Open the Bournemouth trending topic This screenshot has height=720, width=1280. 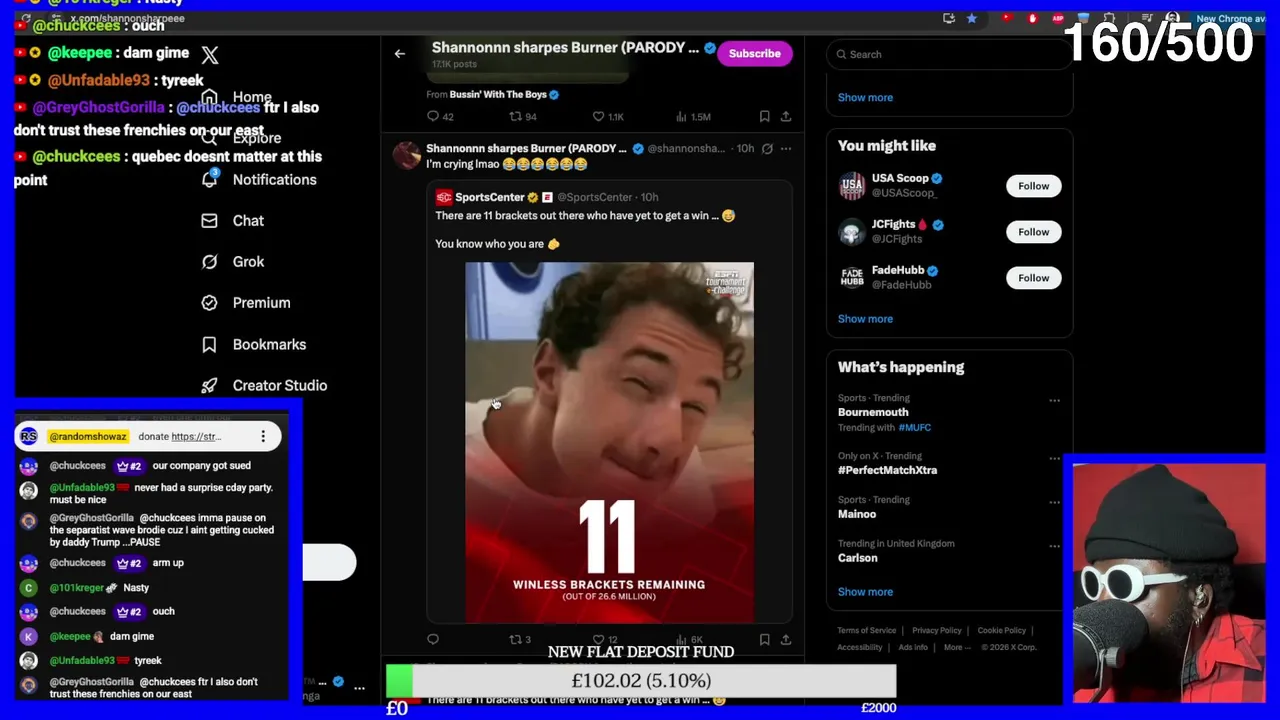coord(873,412)
